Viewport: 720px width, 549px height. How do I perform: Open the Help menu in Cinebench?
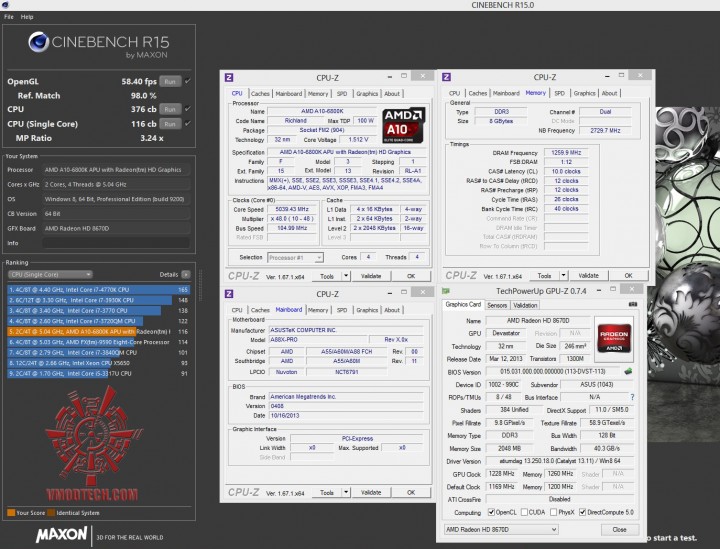[27, 17]
